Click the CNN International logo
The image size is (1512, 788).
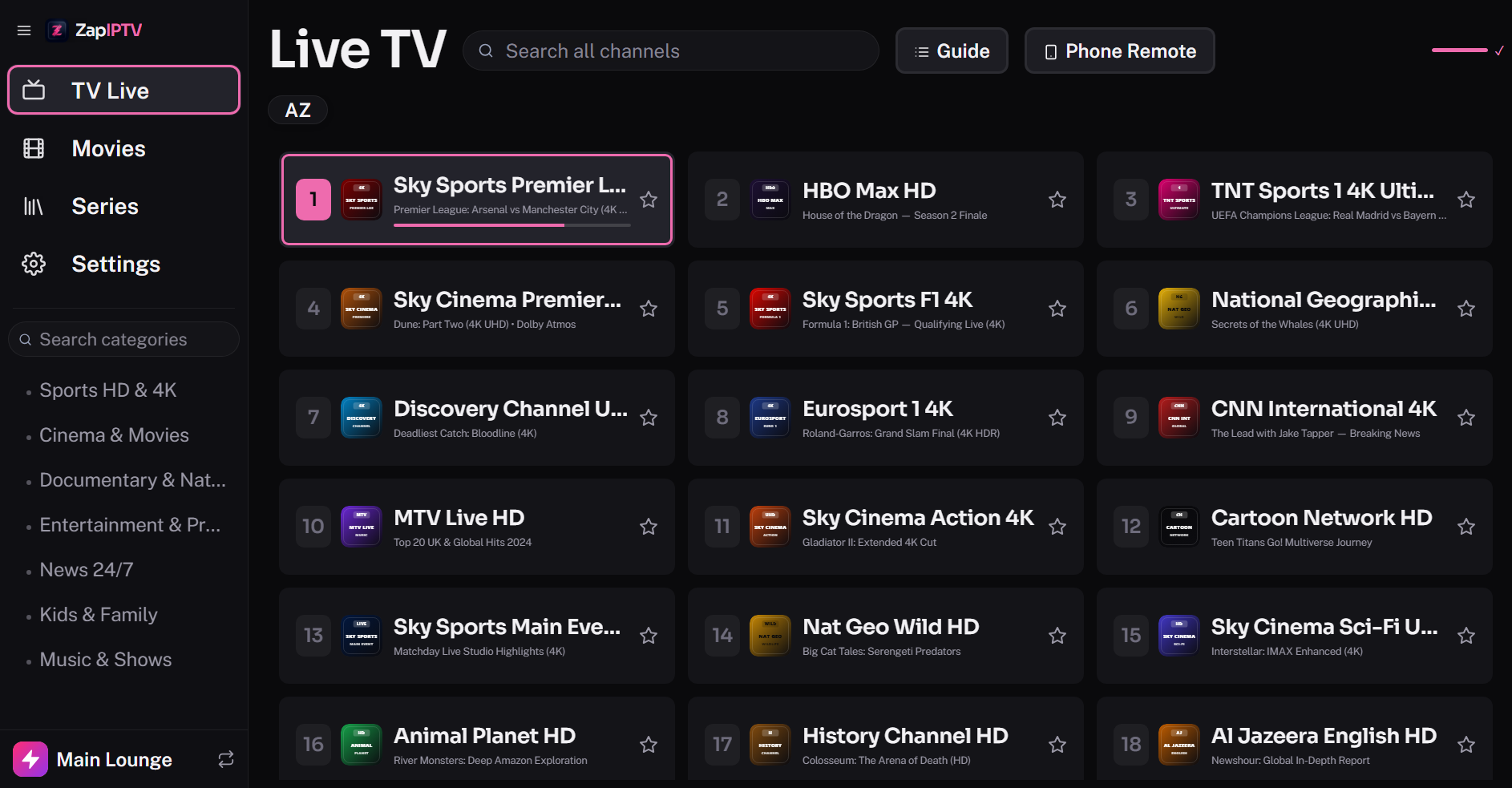pos(1179,418)
